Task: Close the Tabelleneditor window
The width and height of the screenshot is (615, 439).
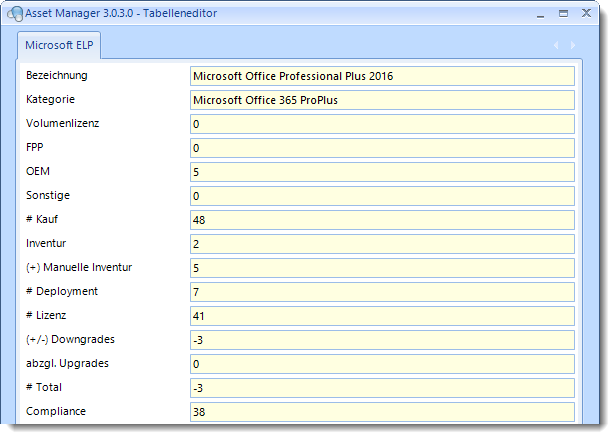Action: pos(586,13)
